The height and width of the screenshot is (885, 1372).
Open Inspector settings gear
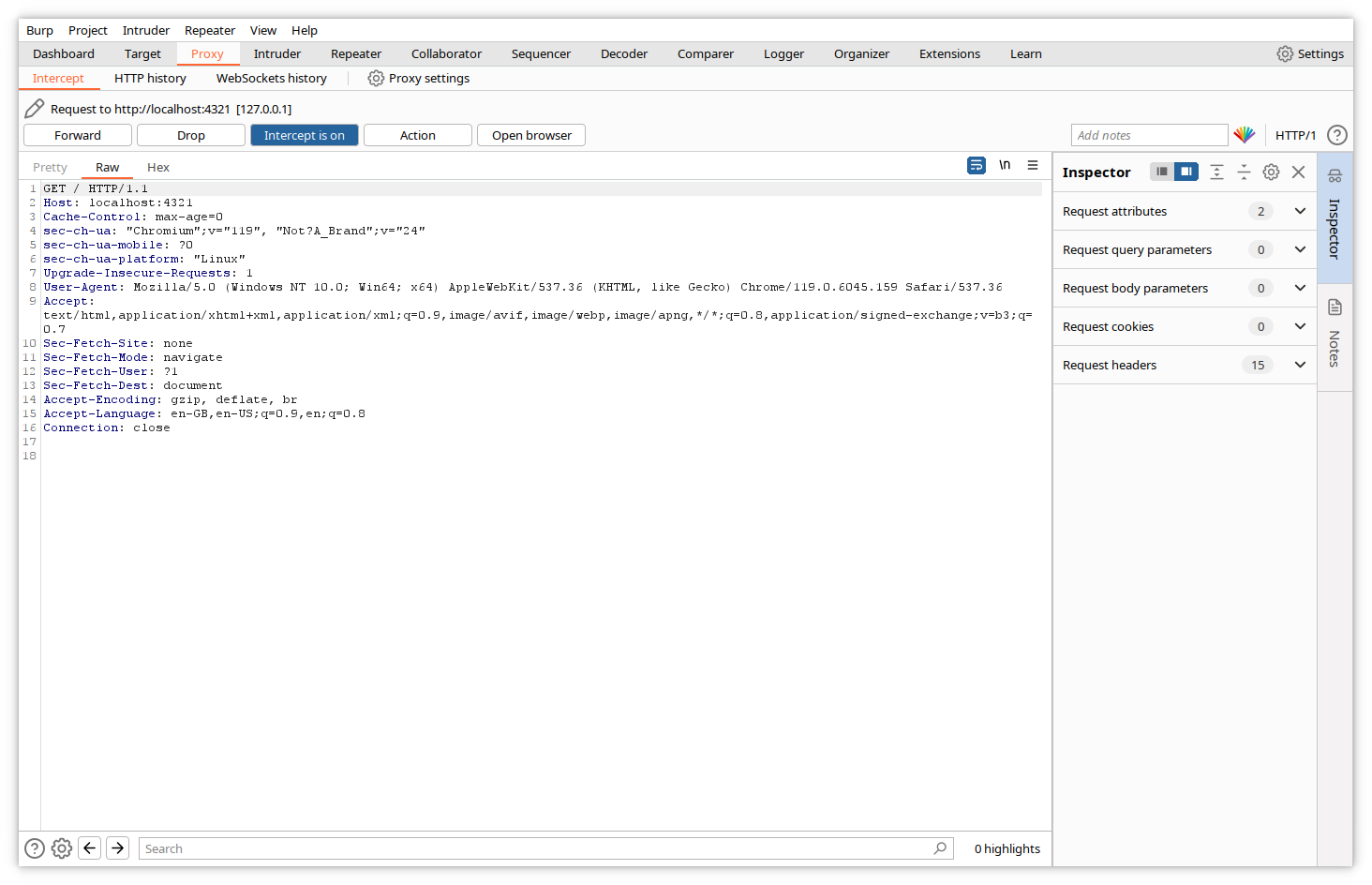(x=1271, y=172)
